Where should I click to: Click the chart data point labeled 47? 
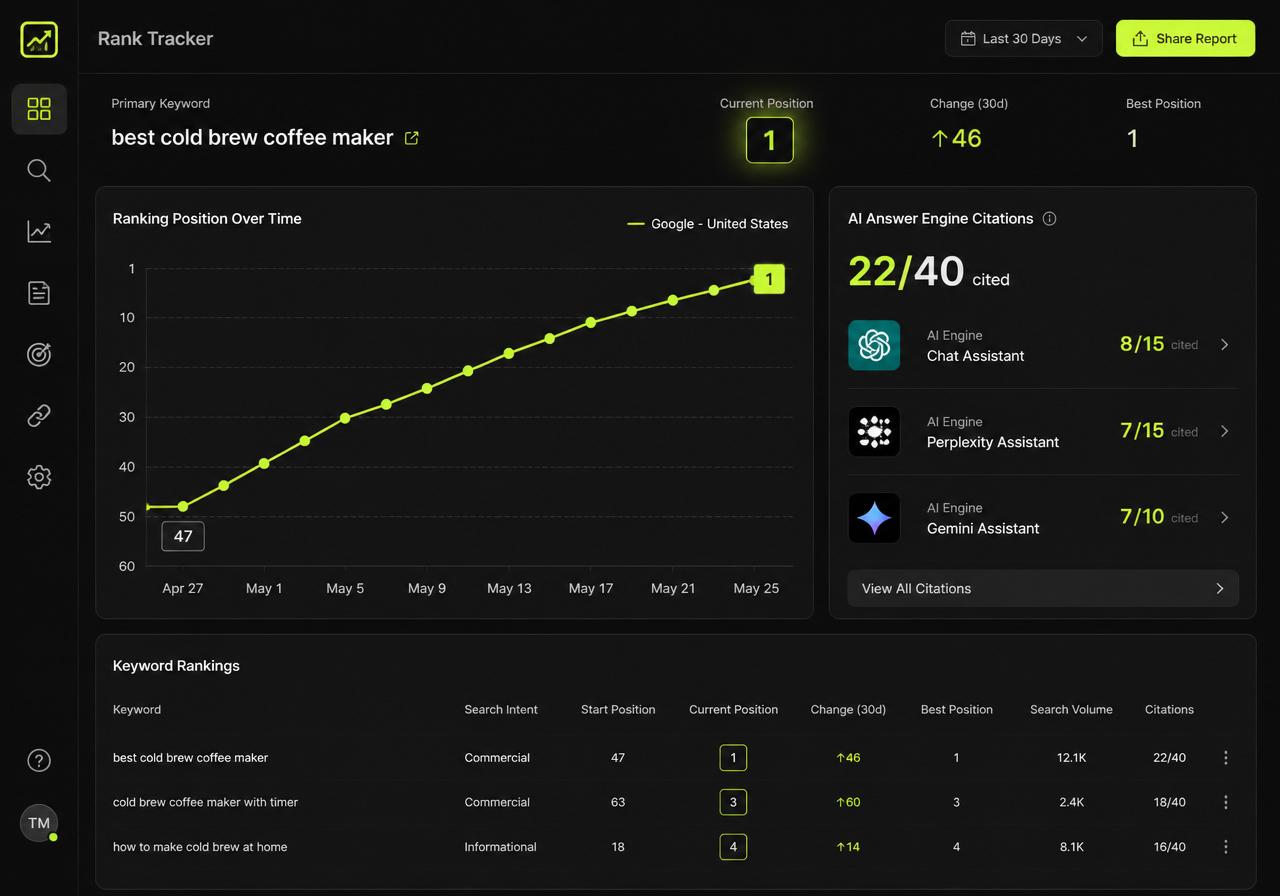[x=183, y=506]
